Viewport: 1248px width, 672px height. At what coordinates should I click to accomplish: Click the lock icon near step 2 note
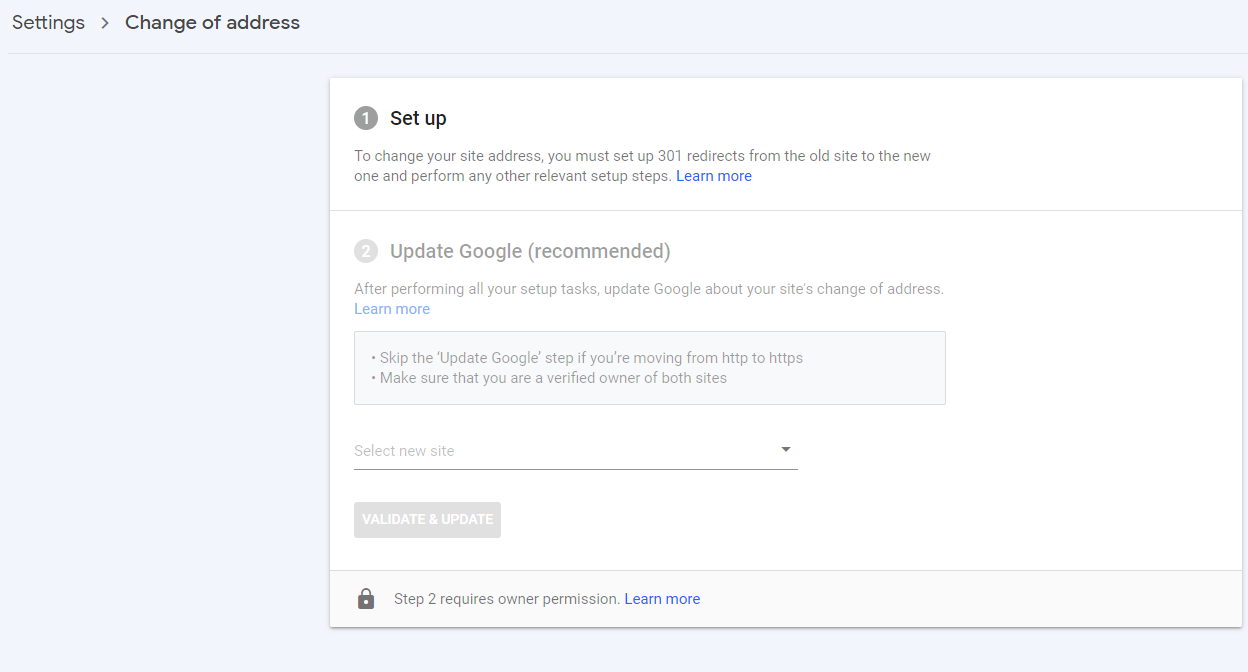click(x=366, y=598)
